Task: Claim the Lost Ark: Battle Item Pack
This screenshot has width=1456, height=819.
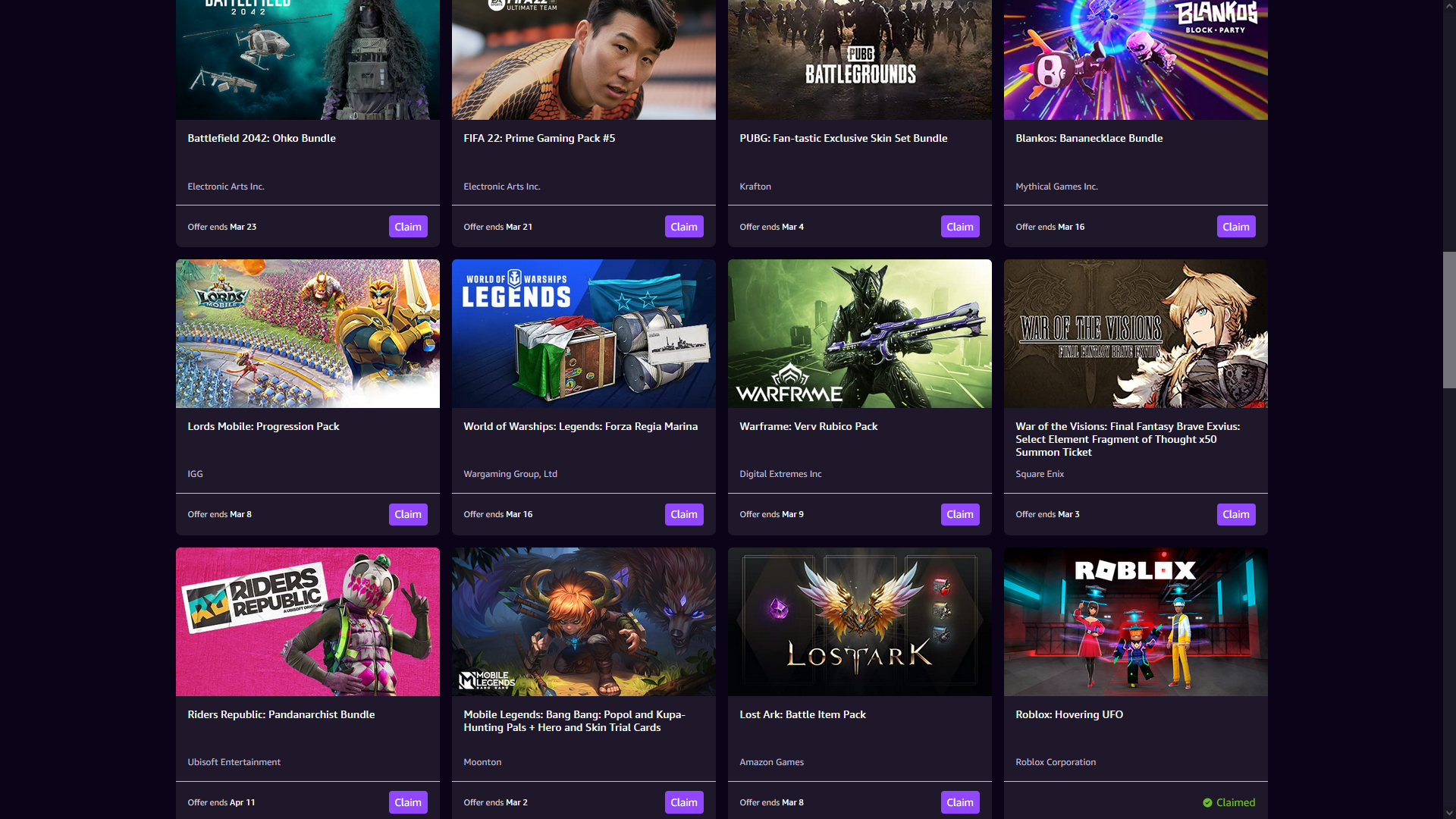Action: (x=960, y=802)
